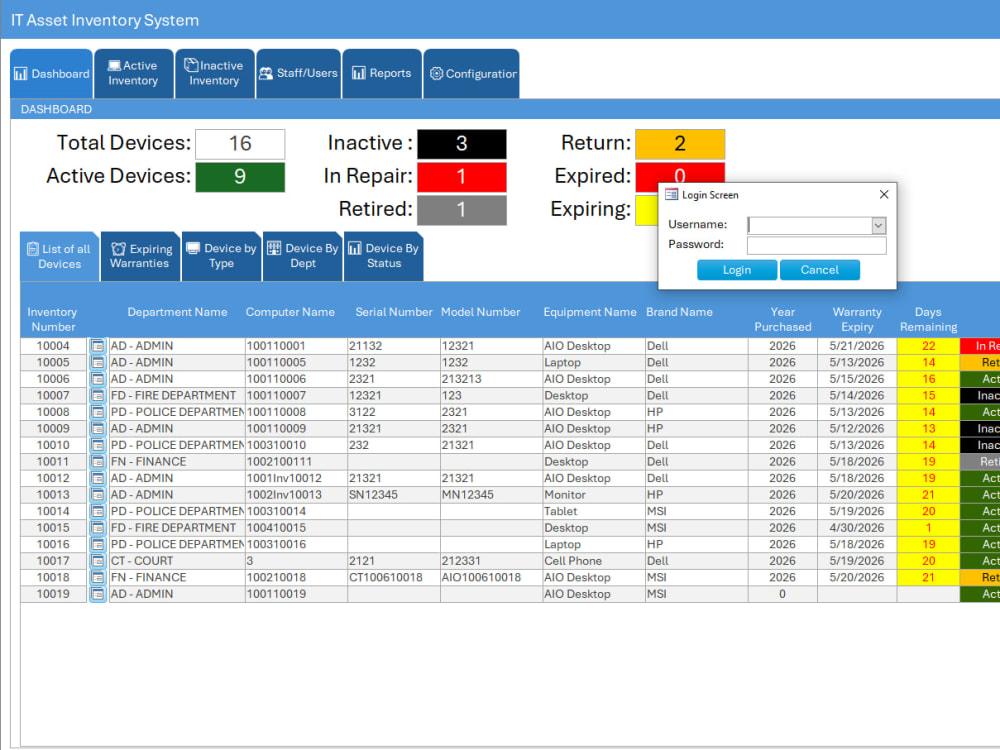Click the Total Devices value 16

[x=240, y=143]
